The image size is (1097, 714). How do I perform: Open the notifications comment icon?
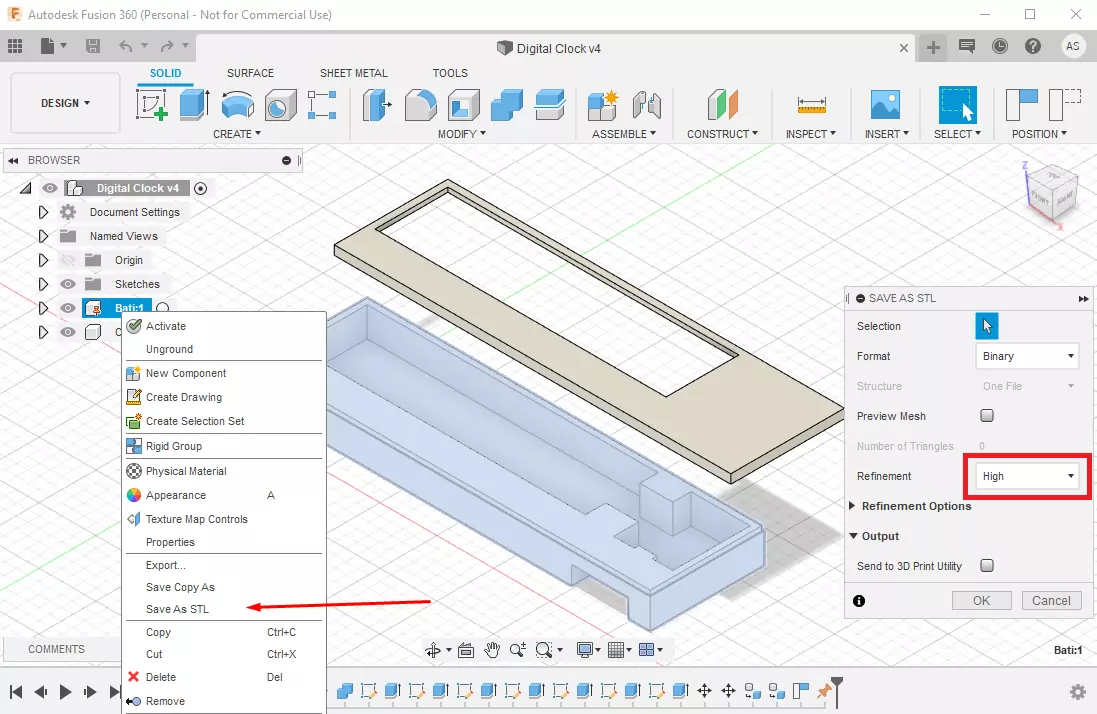(x=967, y=47)
